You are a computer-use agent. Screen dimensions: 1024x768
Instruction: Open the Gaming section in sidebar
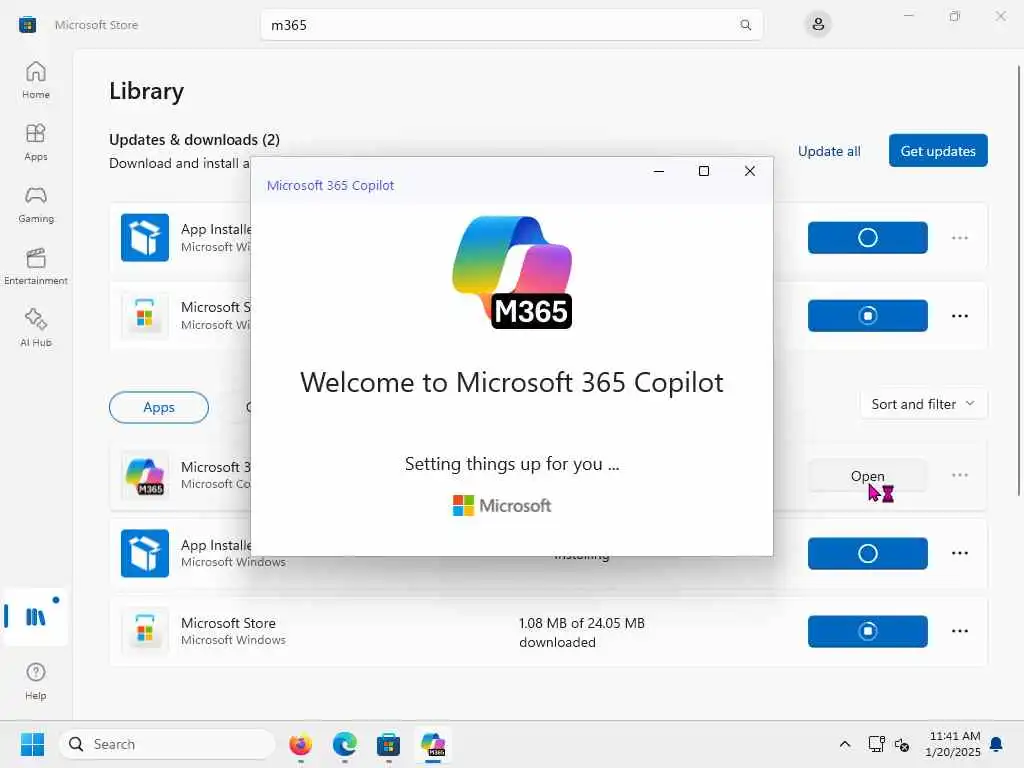point(36,204)
